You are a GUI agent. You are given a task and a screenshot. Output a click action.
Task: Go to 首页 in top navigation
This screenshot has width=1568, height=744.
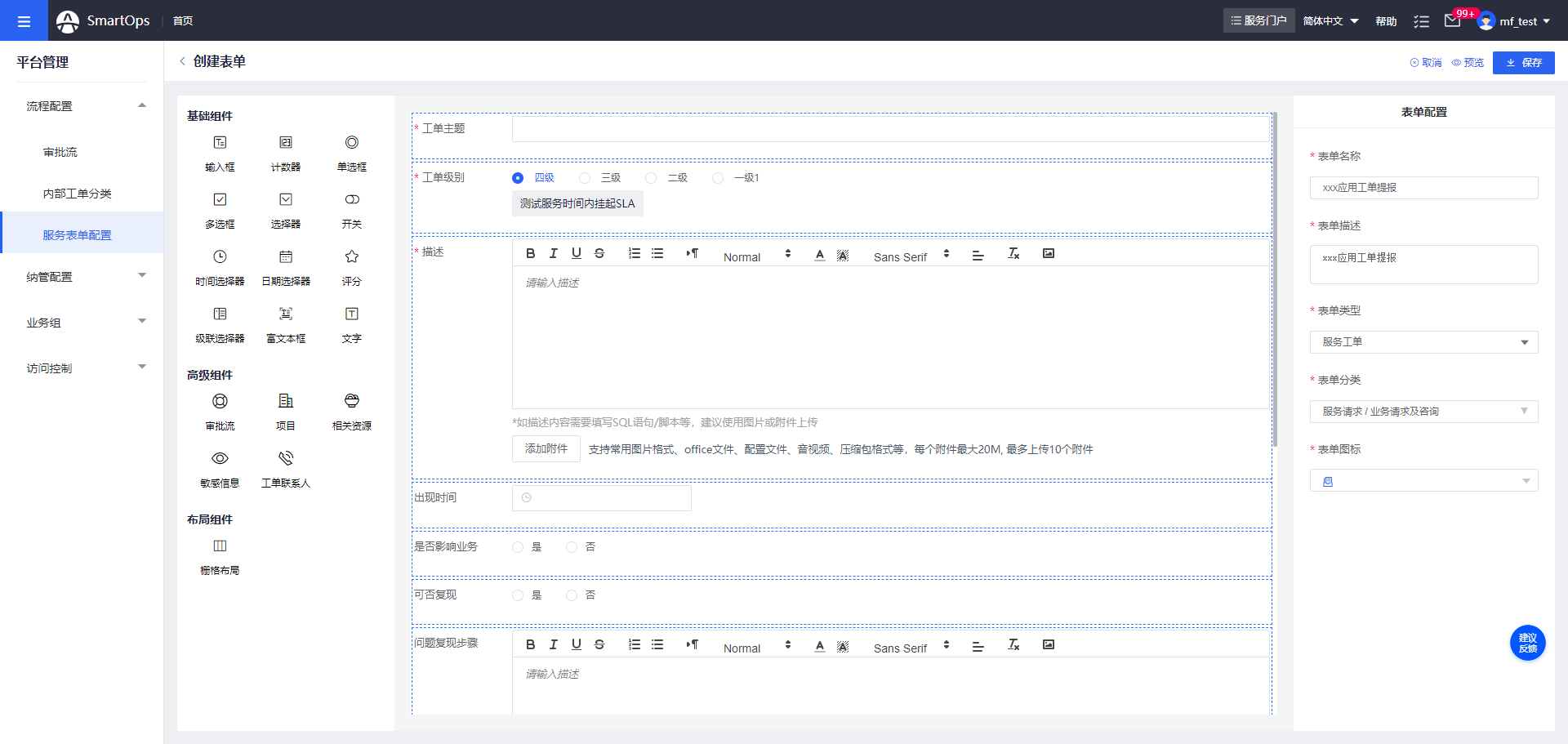183,21
